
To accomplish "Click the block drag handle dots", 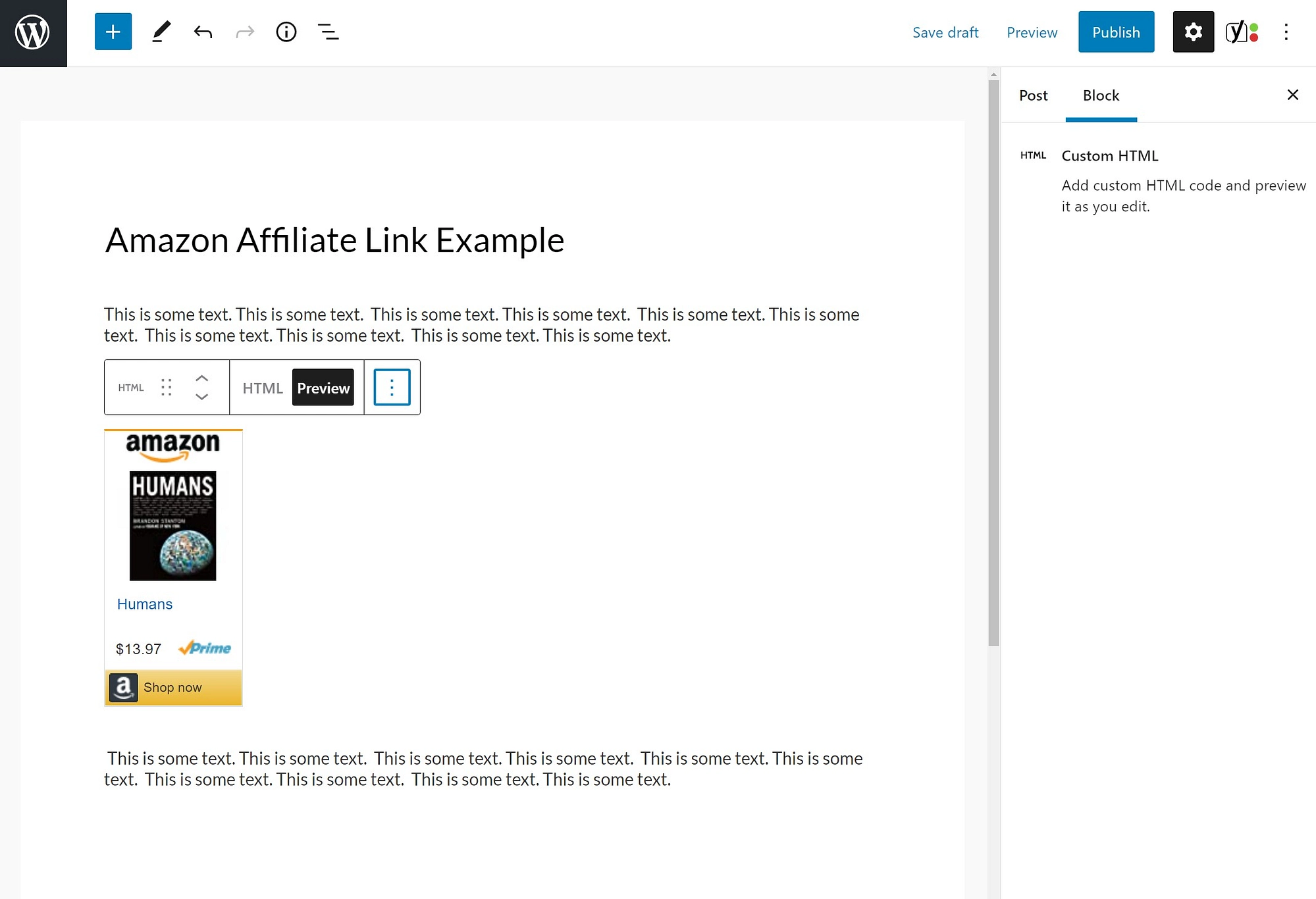I will [167, 388].
